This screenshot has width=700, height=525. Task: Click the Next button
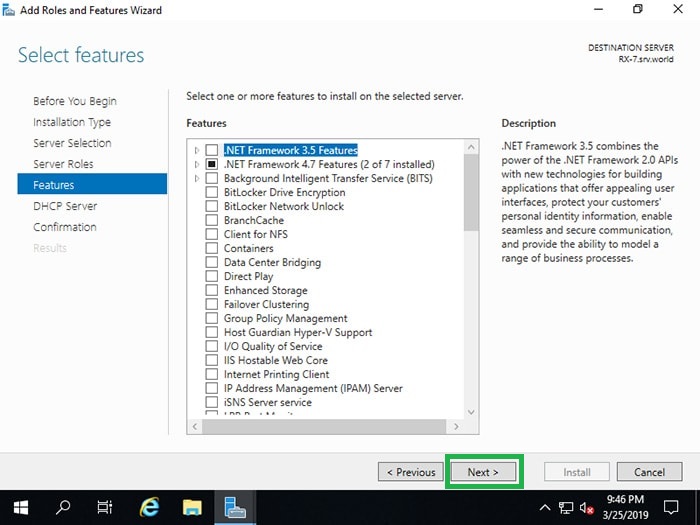coord(483,472)
